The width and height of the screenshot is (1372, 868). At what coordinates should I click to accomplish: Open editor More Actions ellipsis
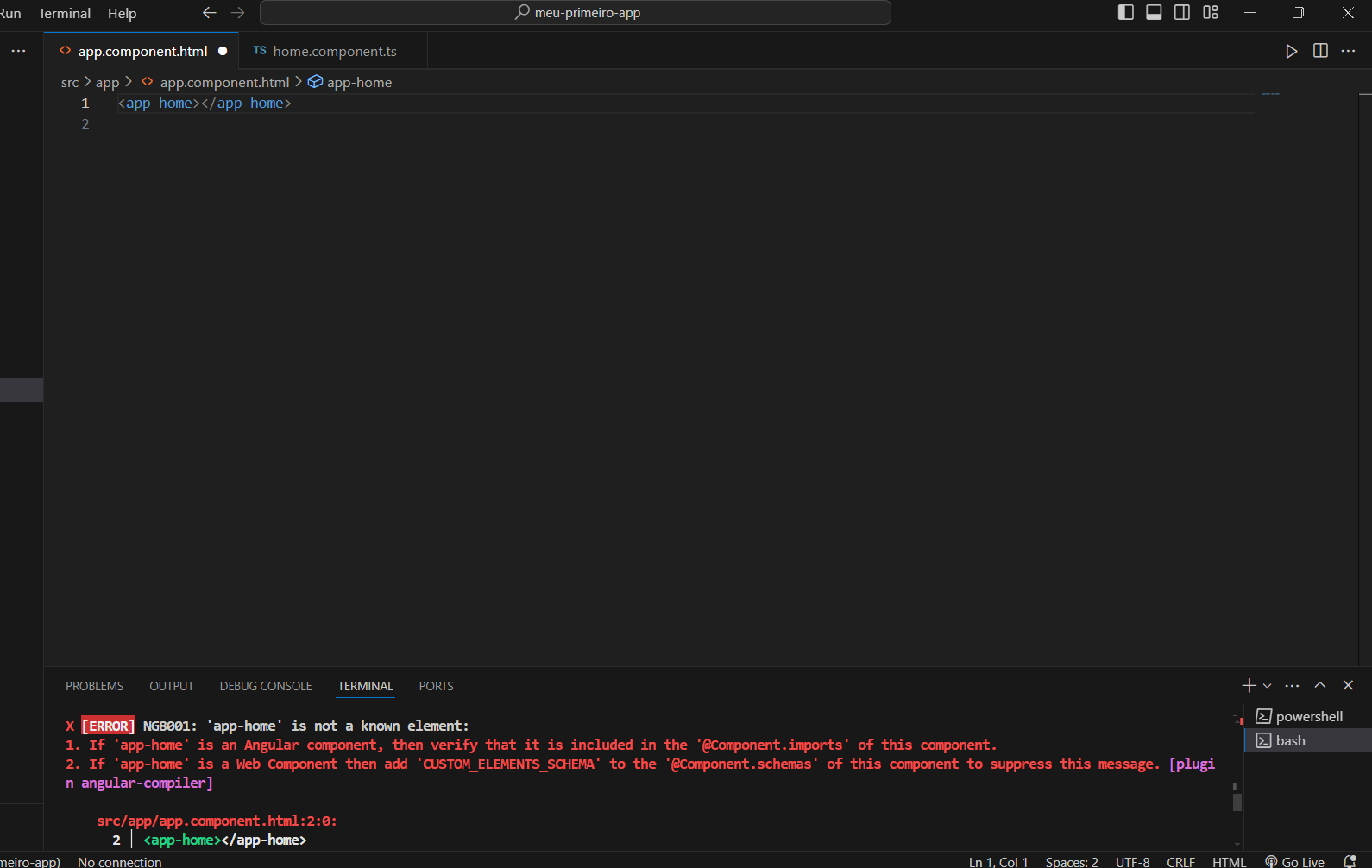tap(1348, 51)
